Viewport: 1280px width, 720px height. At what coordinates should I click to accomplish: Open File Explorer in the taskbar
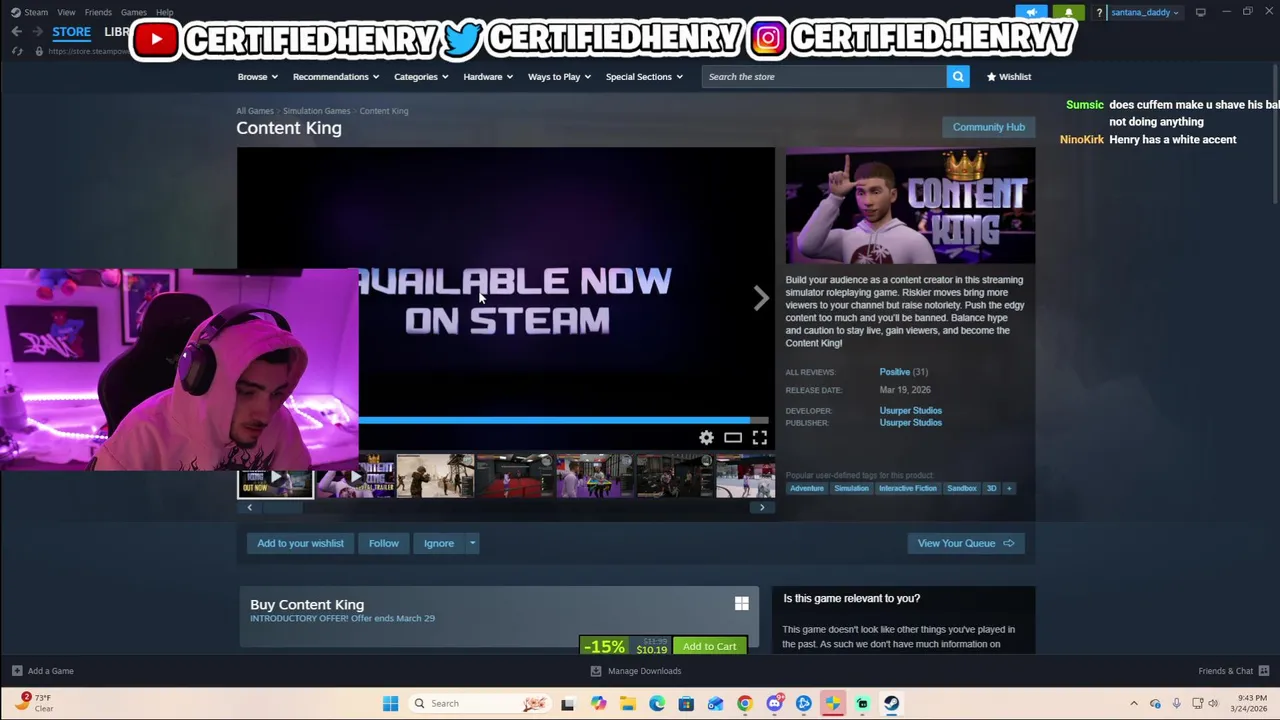pyautogui.click(x=627, y=703)
